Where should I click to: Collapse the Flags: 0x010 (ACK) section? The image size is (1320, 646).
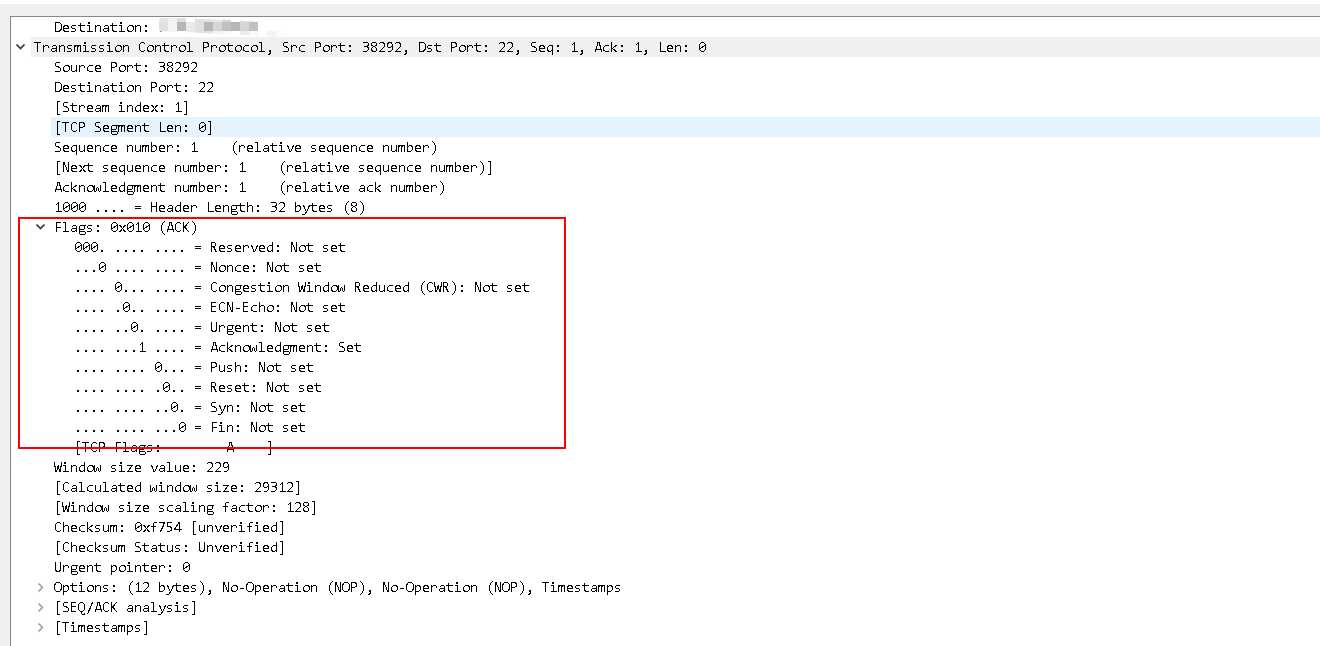41,227
